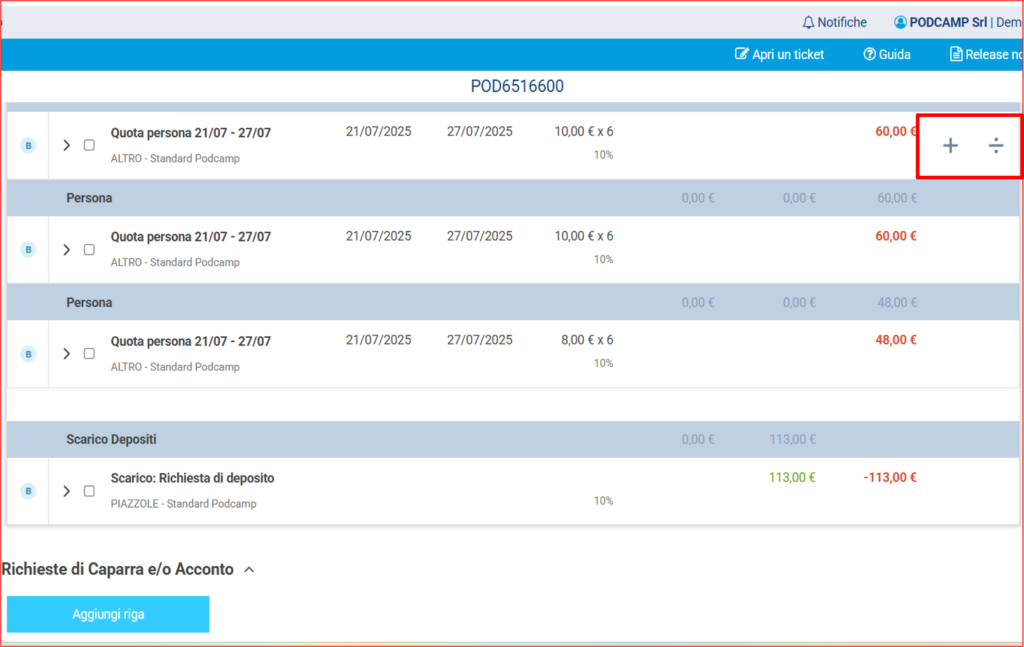This screenshot has width=1024, height=647.
Task: Tick the checkbox on the 8,00 € x 6 row
Action: pos(89,354)
